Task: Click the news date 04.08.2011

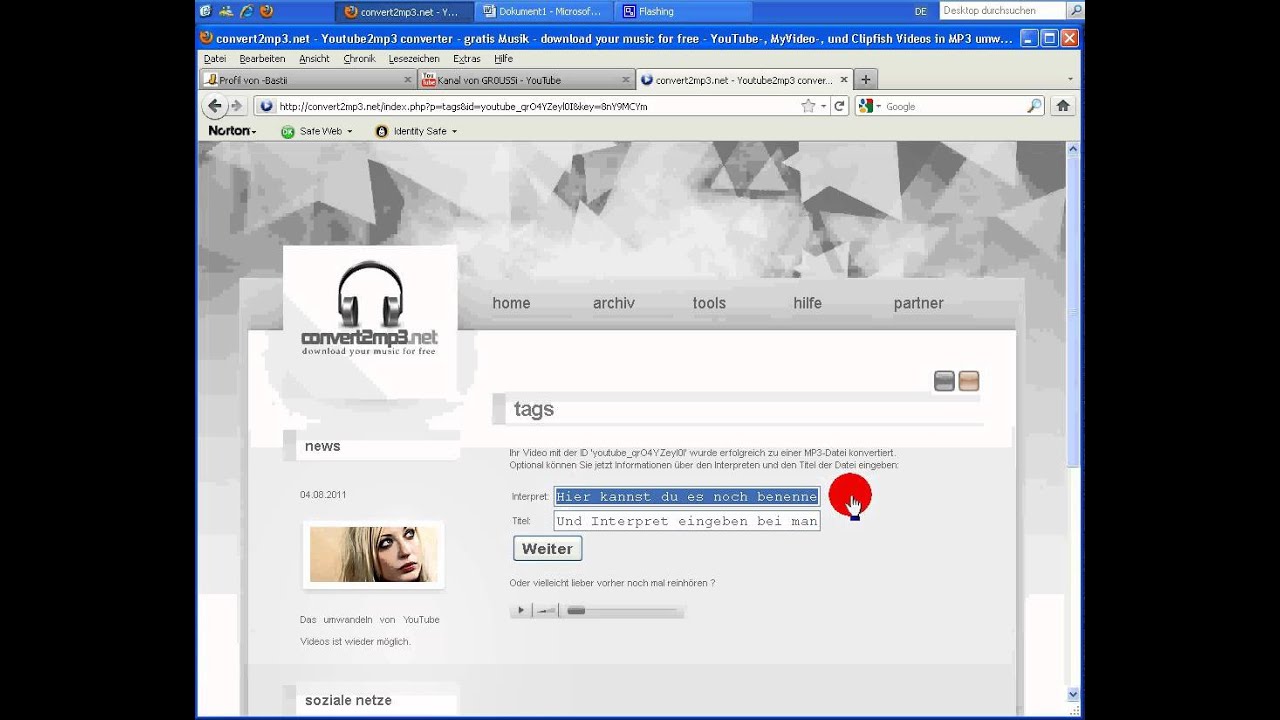Action: 323,495
